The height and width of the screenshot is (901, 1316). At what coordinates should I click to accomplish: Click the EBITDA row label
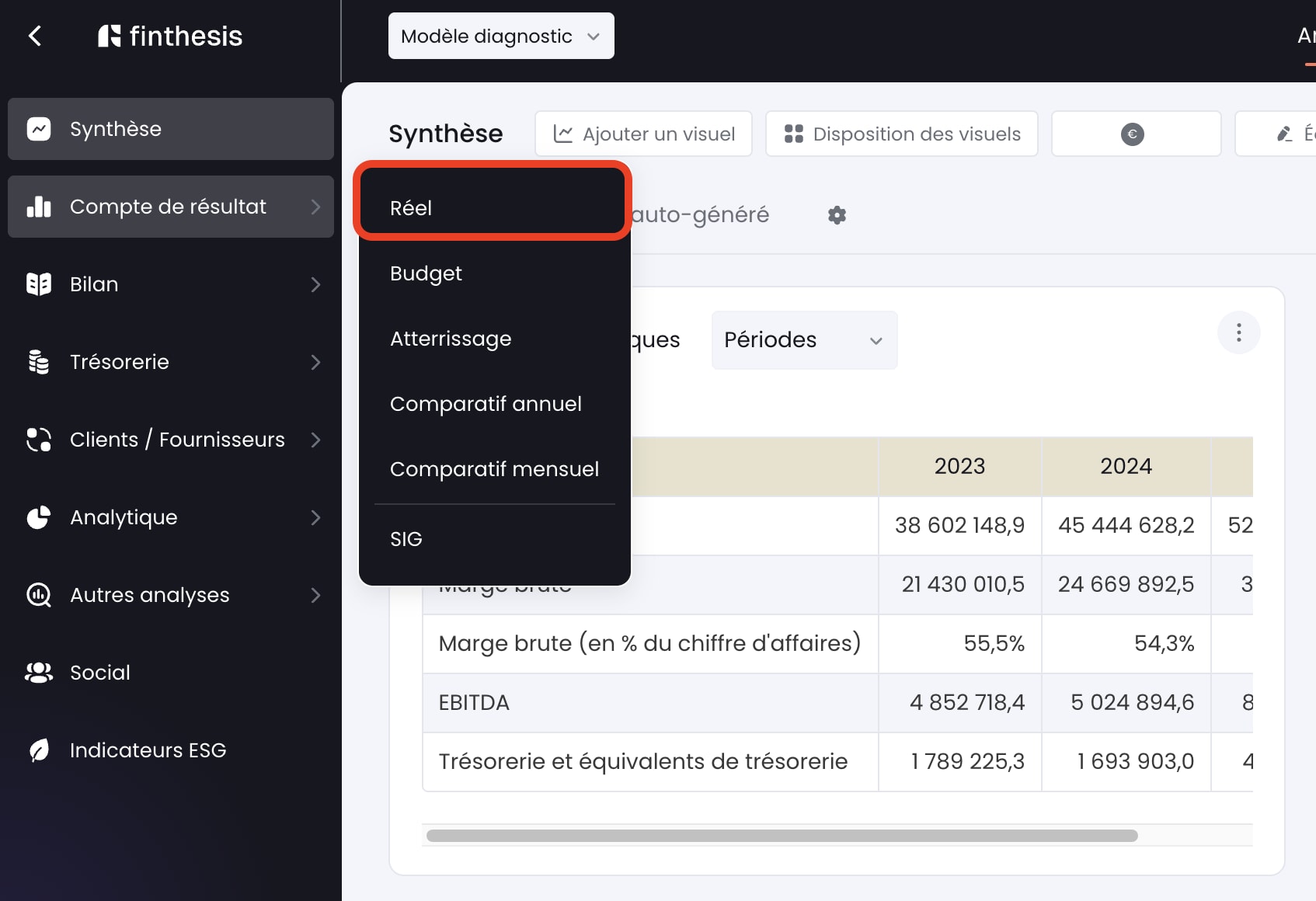point(474,702)
